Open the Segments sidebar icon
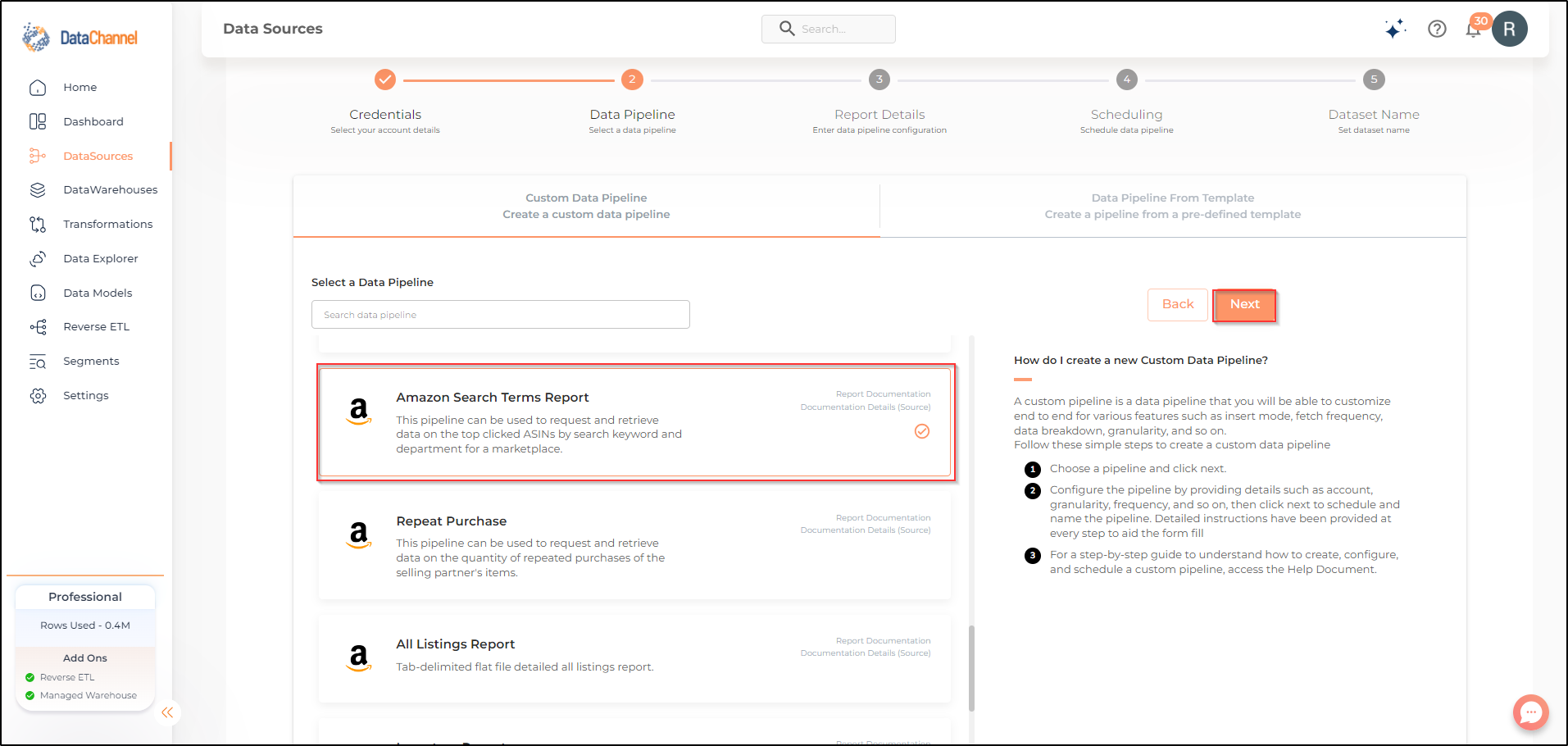The width and height of the screenshot is (1568, 746). point(38,362)
